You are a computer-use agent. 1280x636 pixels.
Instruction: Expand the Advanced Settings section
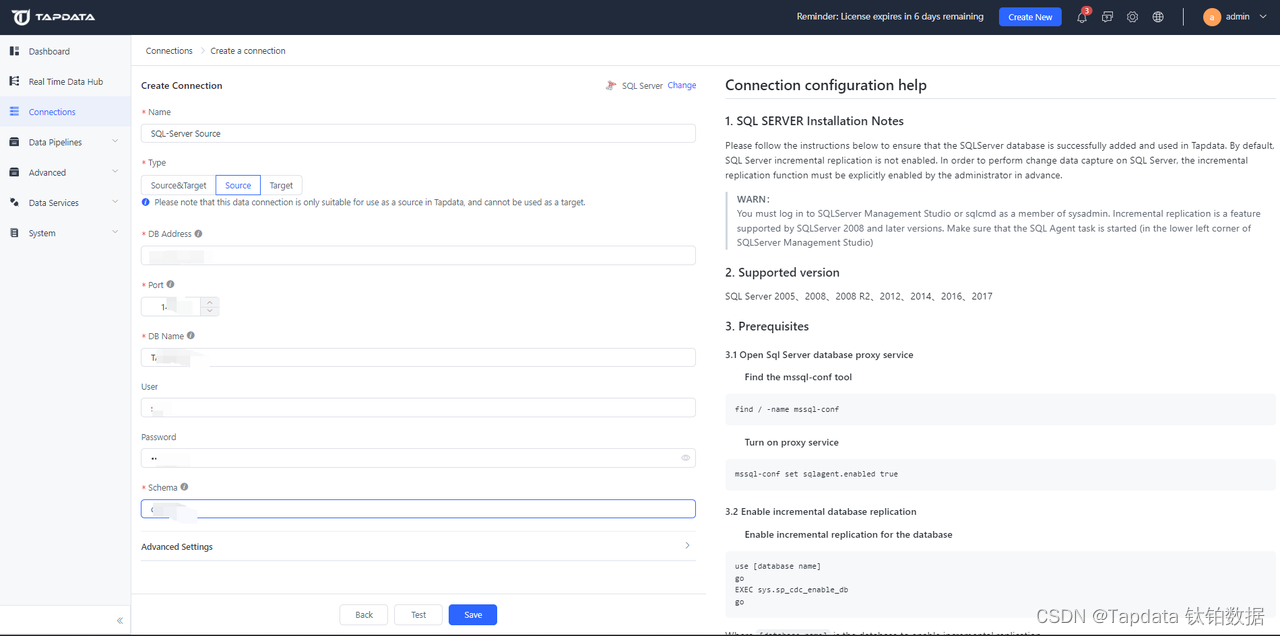tap(418, 546)
